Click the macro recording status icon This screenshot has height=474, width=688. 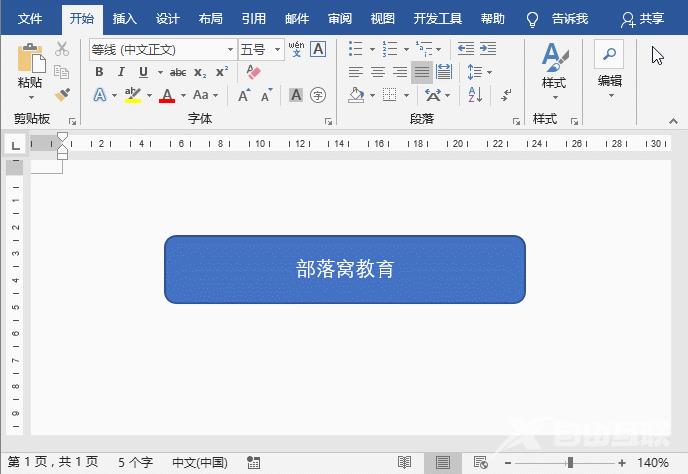pyautogui.click(x=254, y=462)
